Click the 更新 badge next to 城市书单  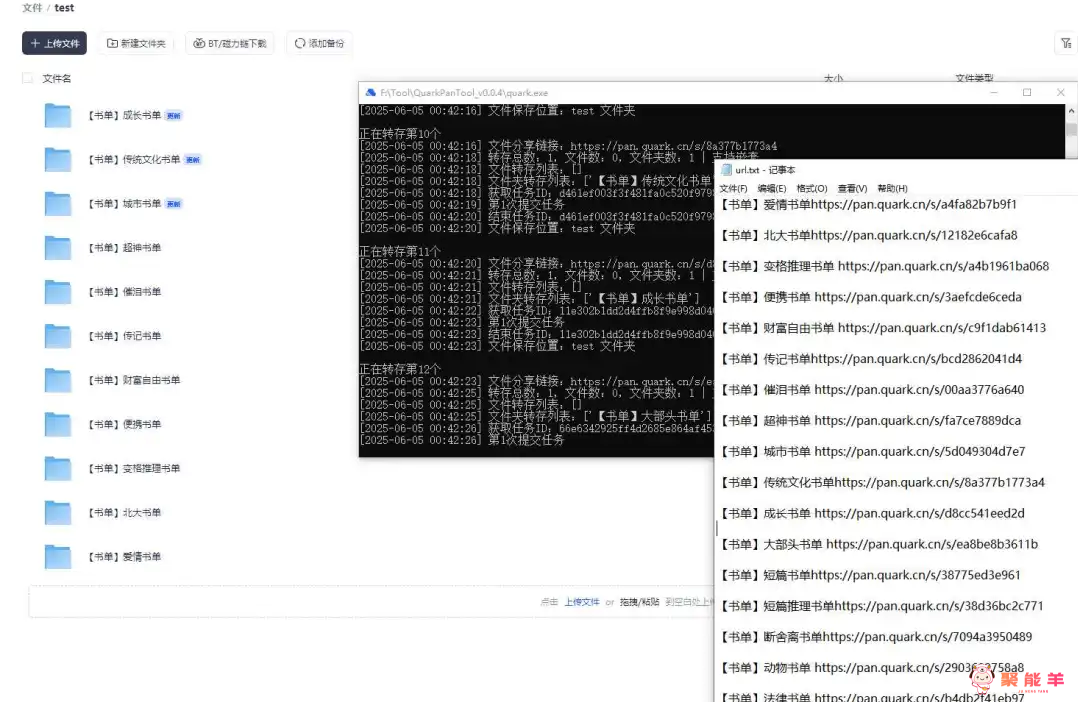(173, 204)
